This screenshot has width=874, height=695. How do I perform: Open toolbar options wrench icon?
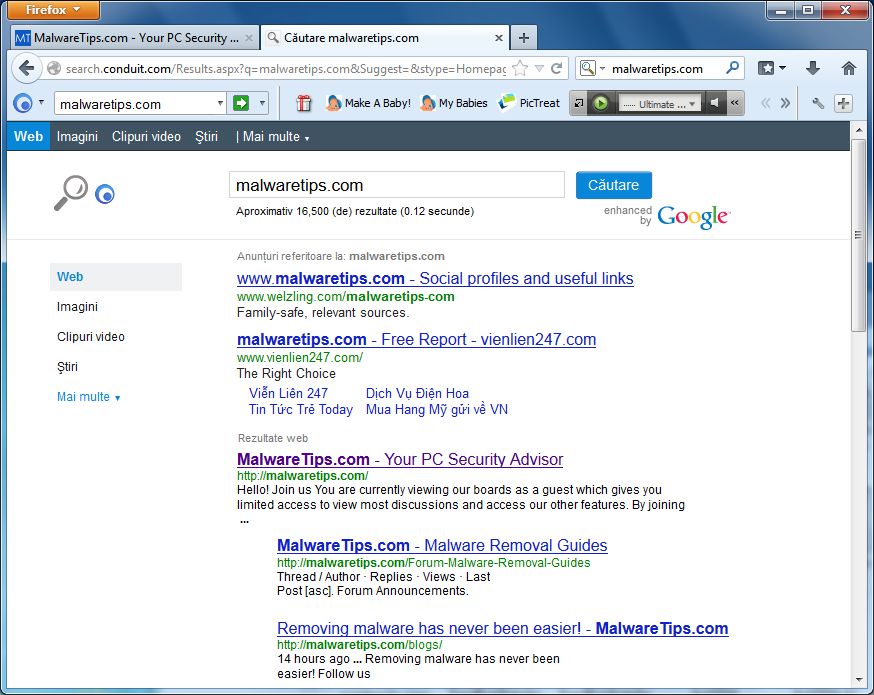[x=818, y=103]
